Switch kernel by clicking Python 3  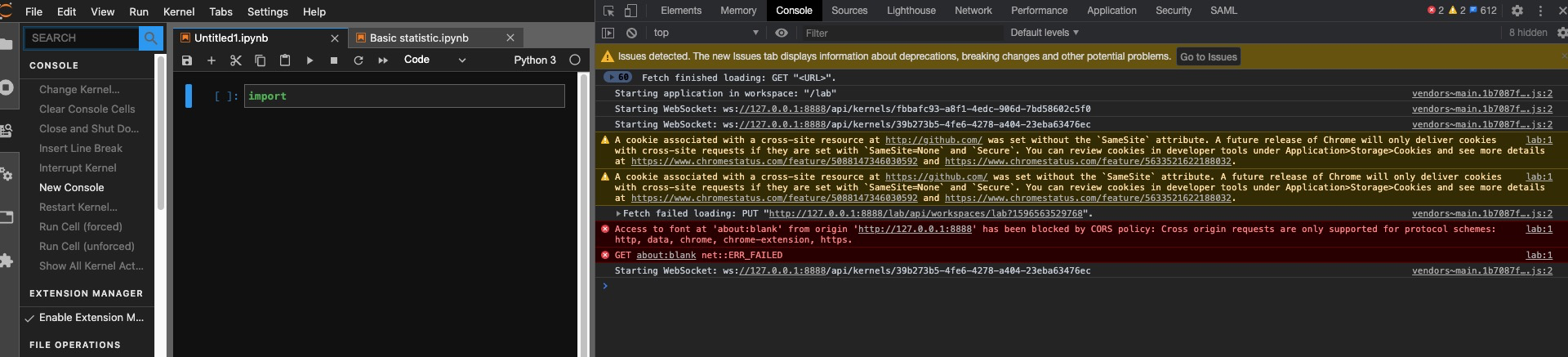[535, 60]
